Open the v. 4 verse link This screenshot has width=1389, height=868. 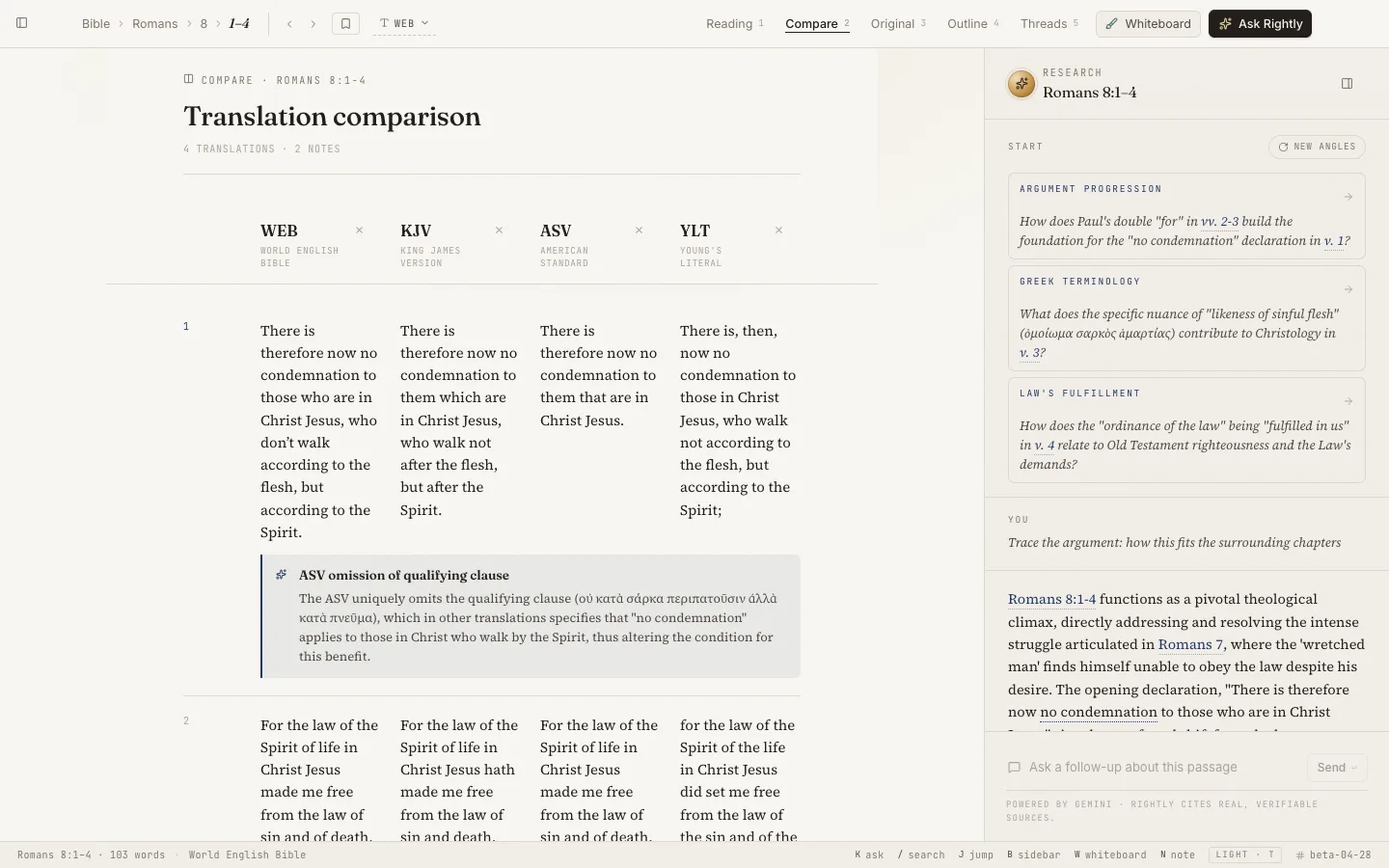click(x=1045, y=445)
